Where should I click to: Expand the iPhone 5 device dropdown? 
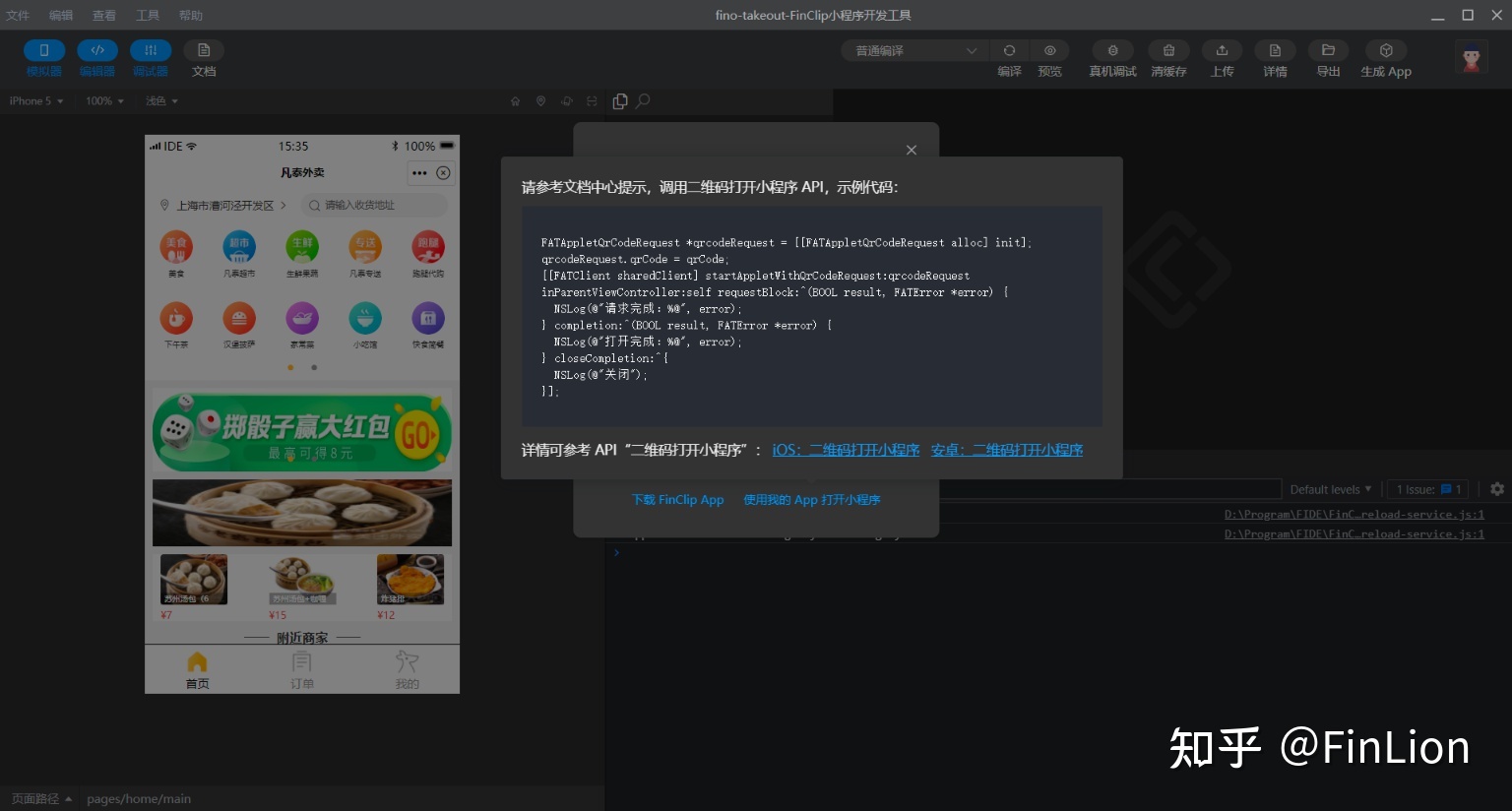click(x=36, y=101)
